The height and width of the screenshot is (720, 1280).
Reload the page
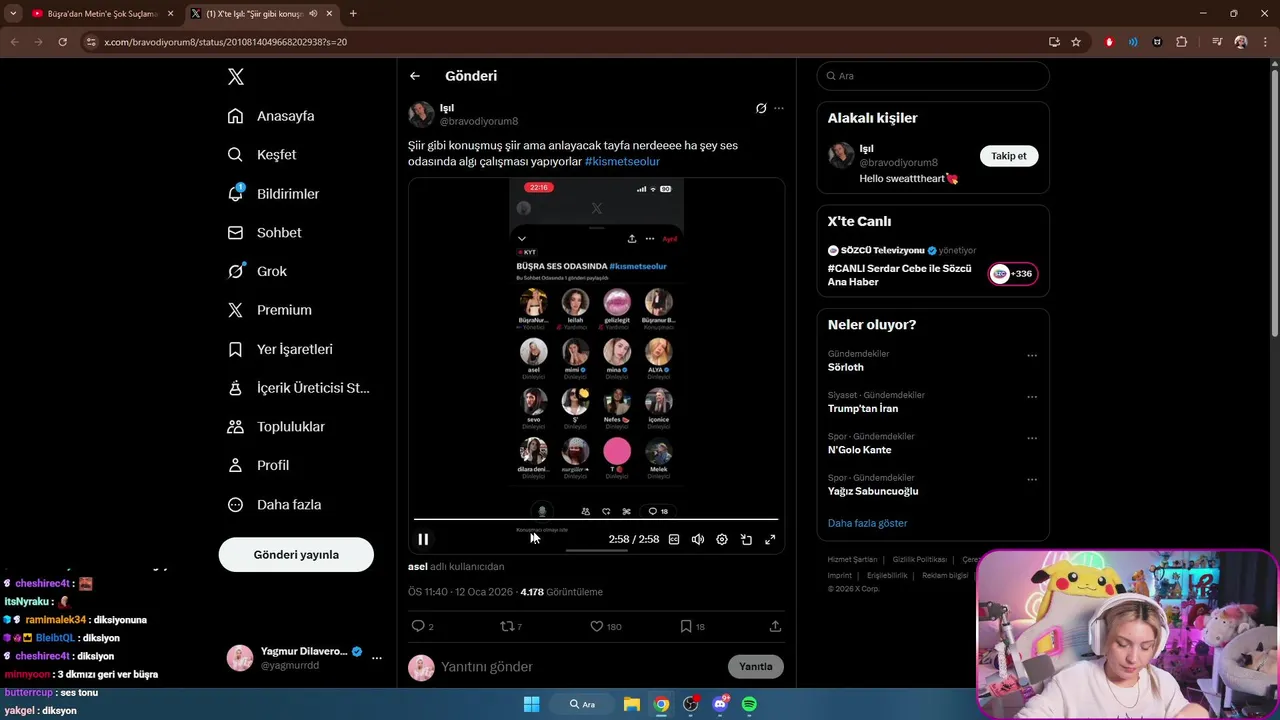tap(62, 42)
